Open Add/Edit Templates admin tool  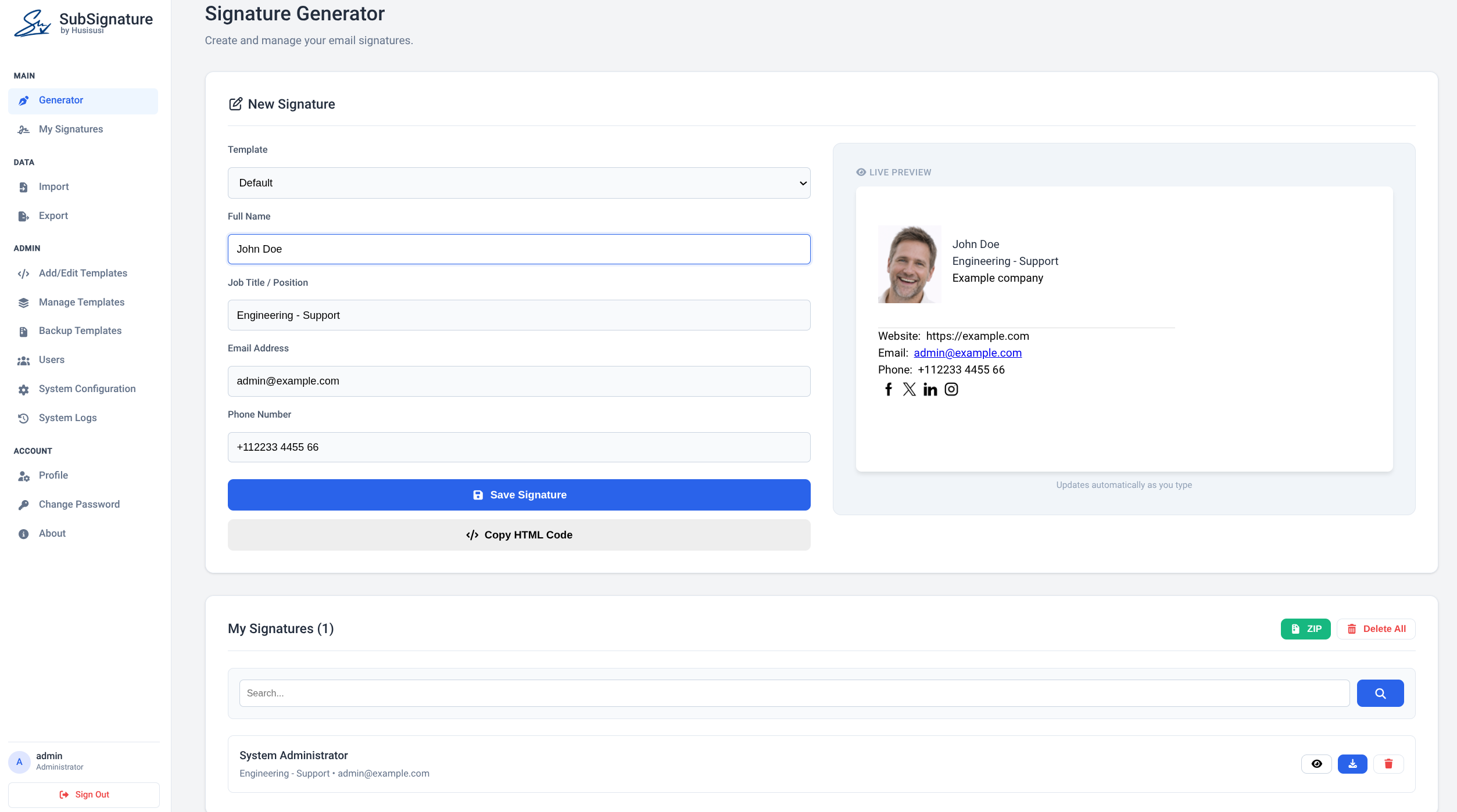(83, 272)
